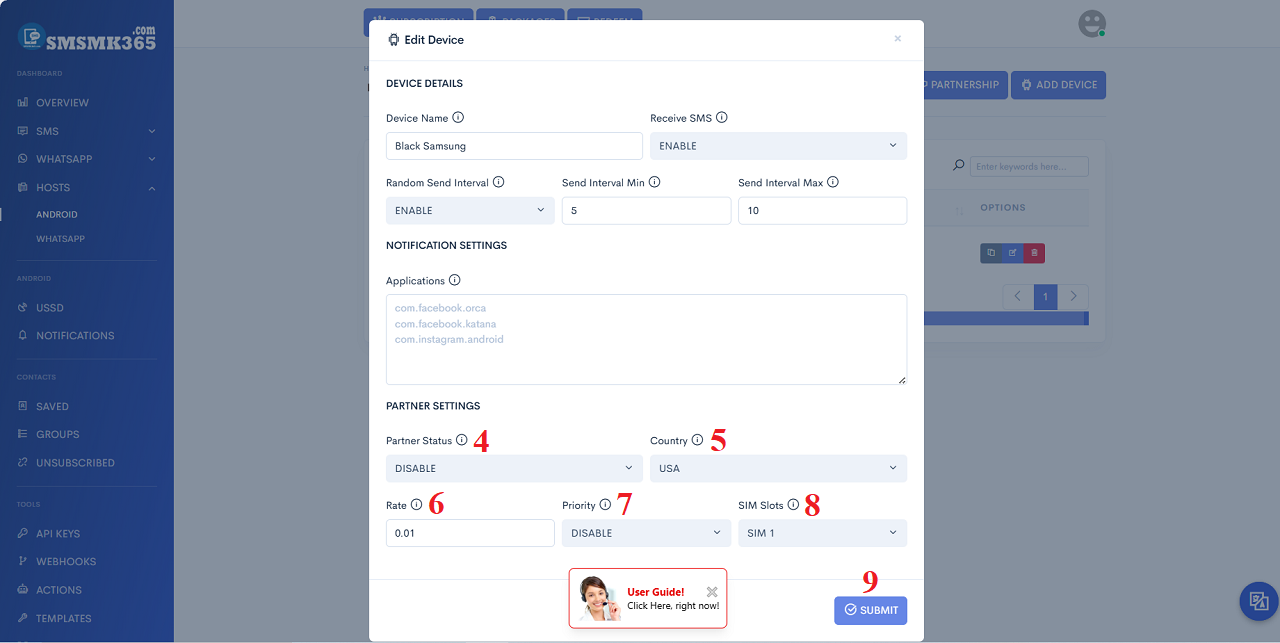Click page 1 in pagination
The image size is (1280, 643).
click(x=1046, y=297)
